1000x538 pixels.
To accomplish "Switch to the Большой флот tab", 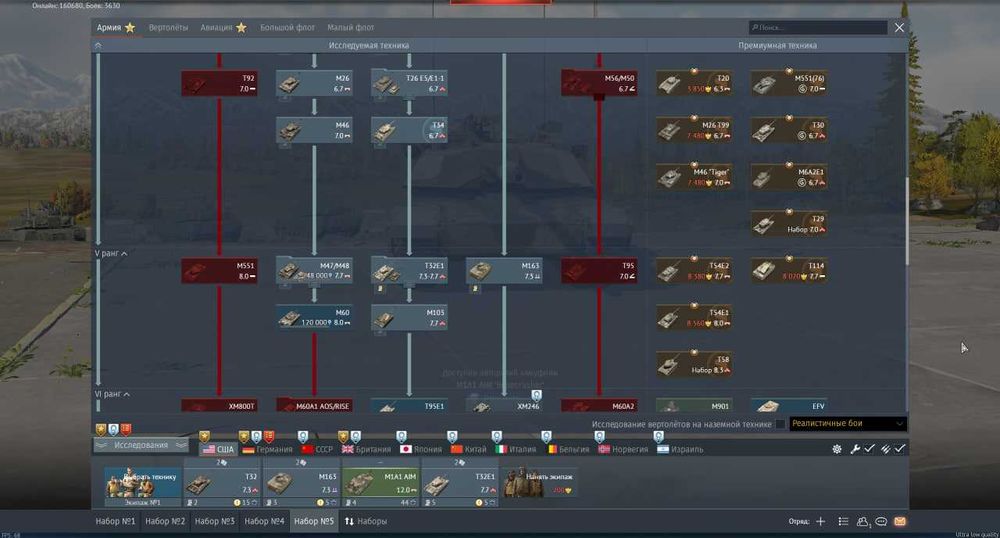I will click(x=288, y=27).
